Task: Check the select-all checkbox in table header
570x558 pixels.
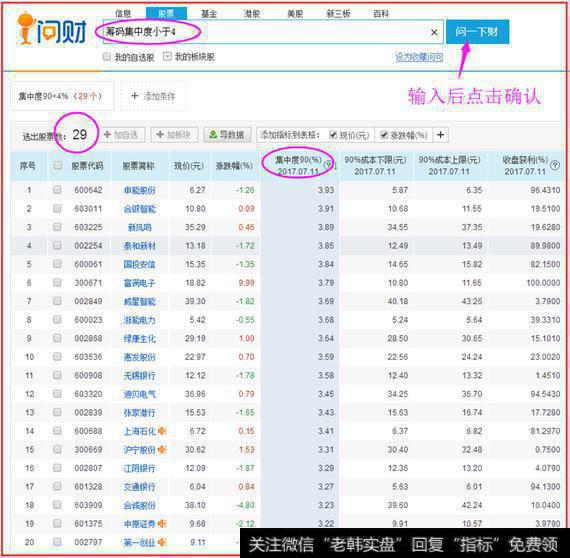Action: pos(57,165)
